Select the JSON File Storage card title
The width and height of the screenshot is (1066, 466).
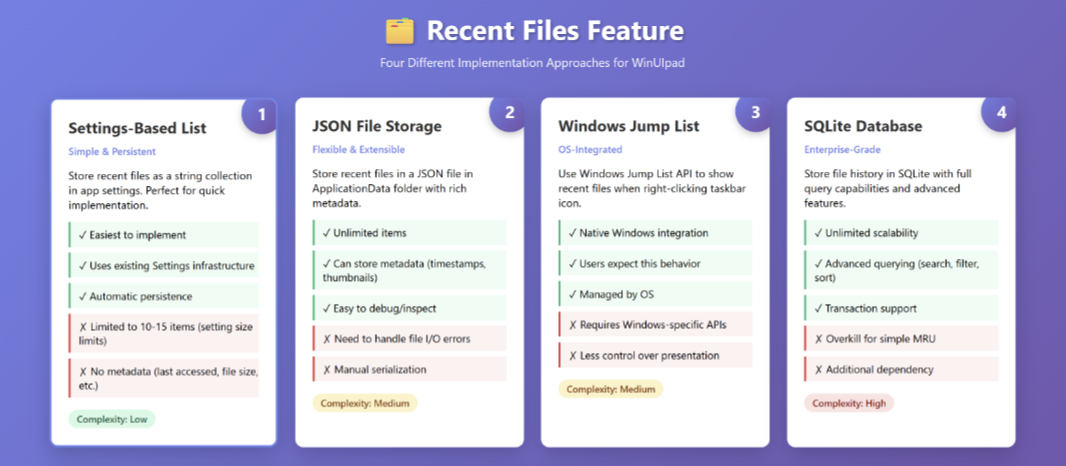376,127
